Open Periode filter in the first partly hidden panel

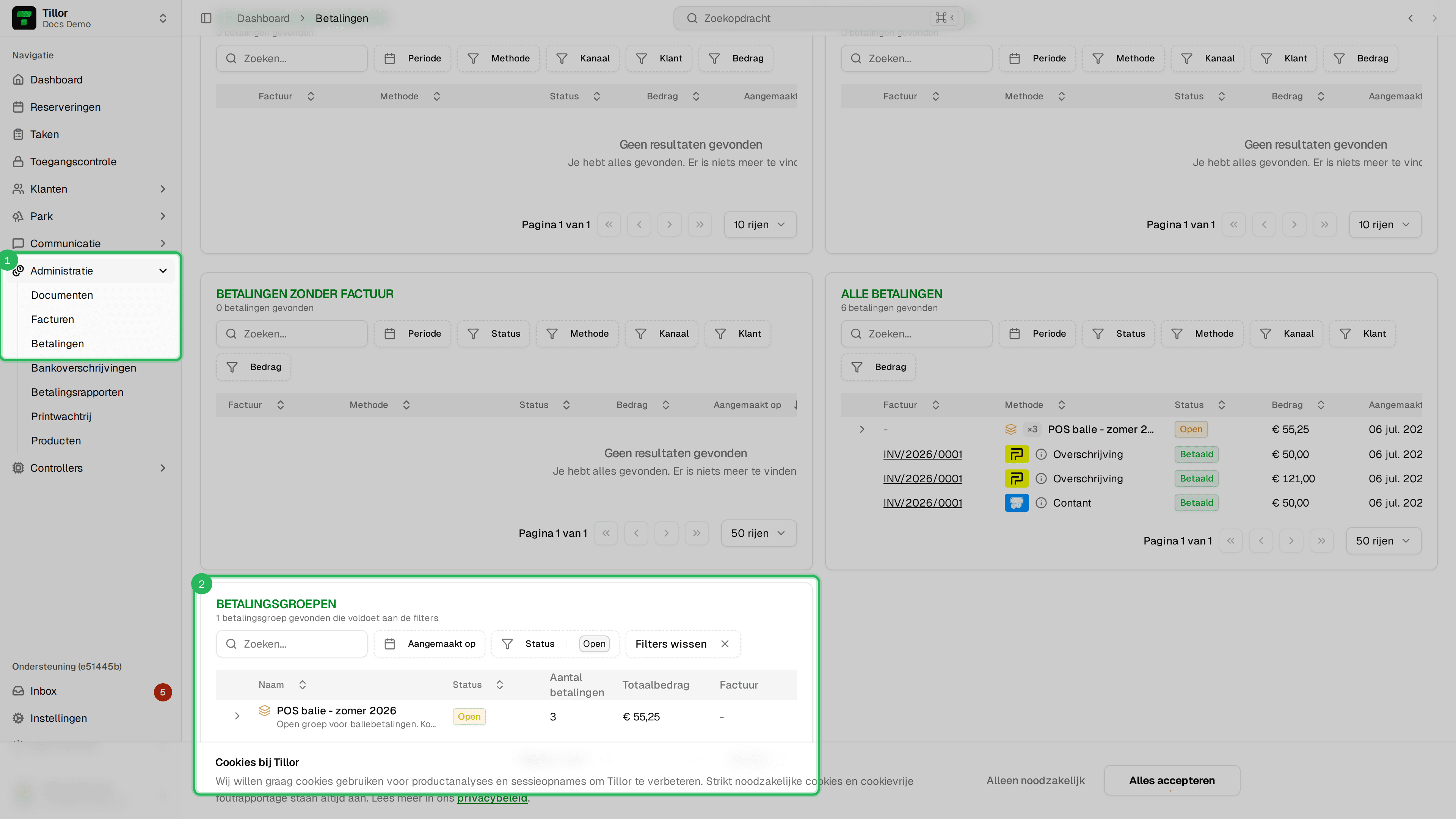pos(412,58)
